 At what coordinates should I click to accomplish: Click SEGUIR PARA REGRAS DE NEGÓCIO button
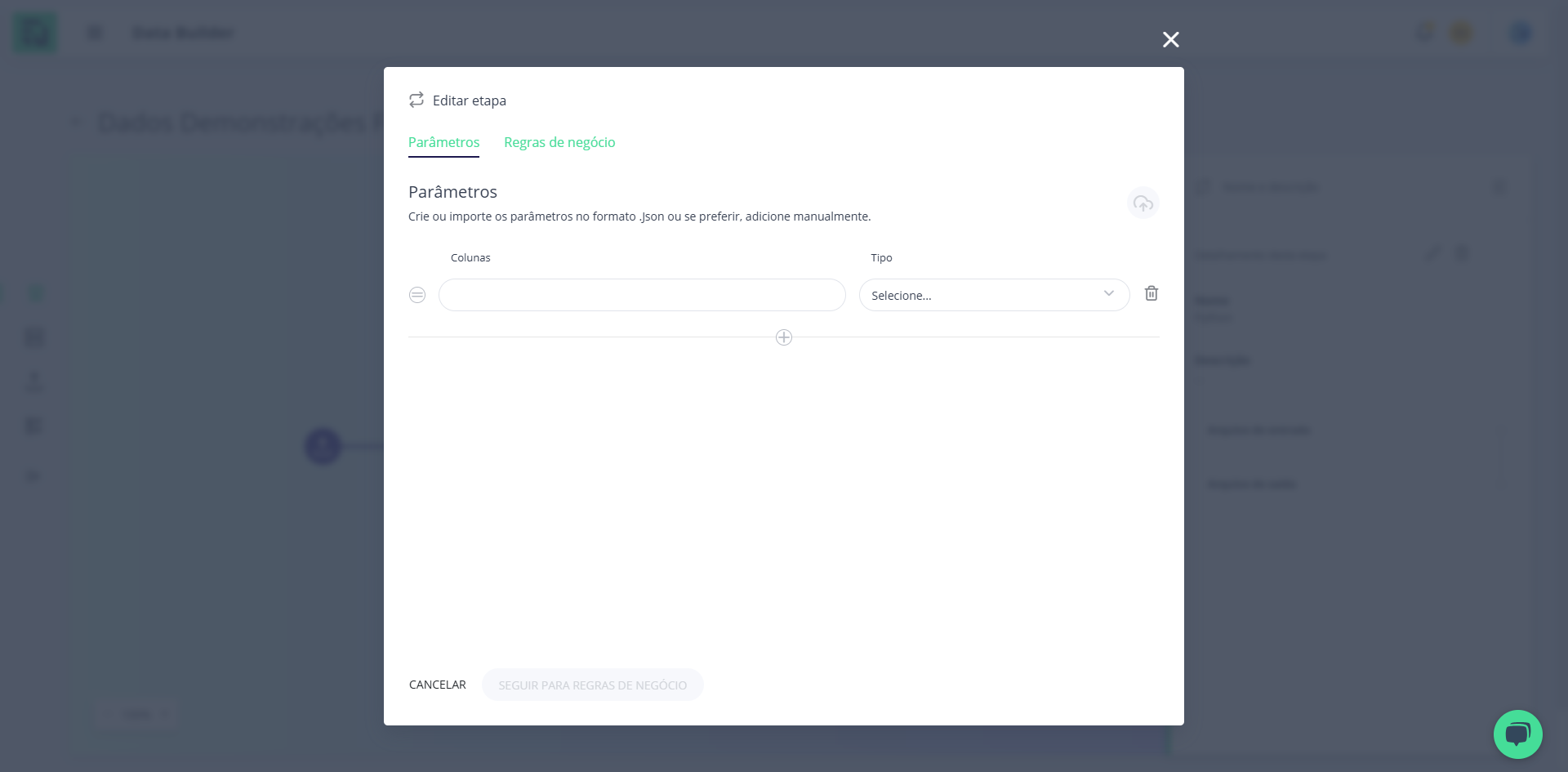pyautogui.click(x=592, y=685)
